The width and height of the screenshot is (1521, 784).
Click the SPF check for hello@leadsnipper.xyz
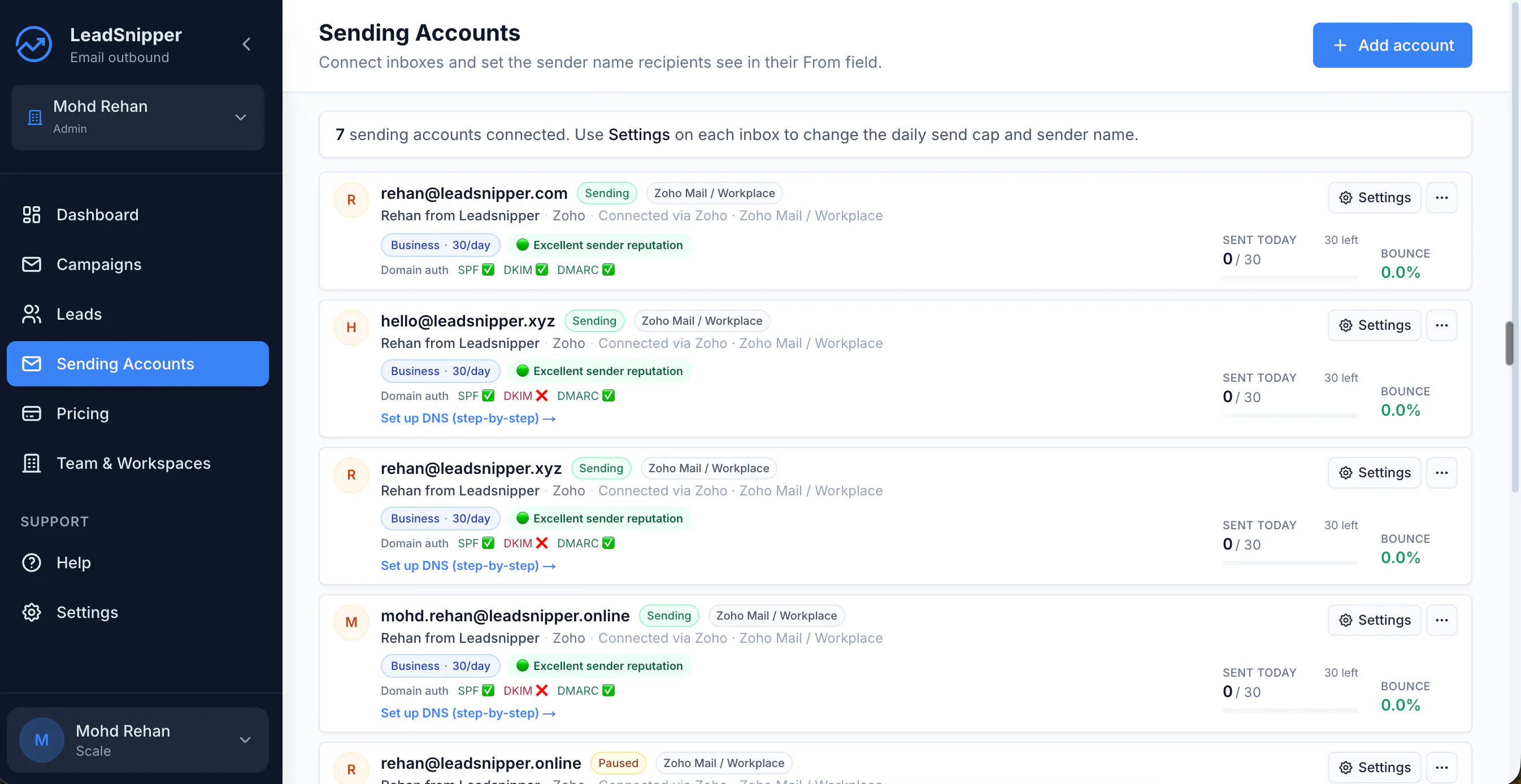click(488, 395)
